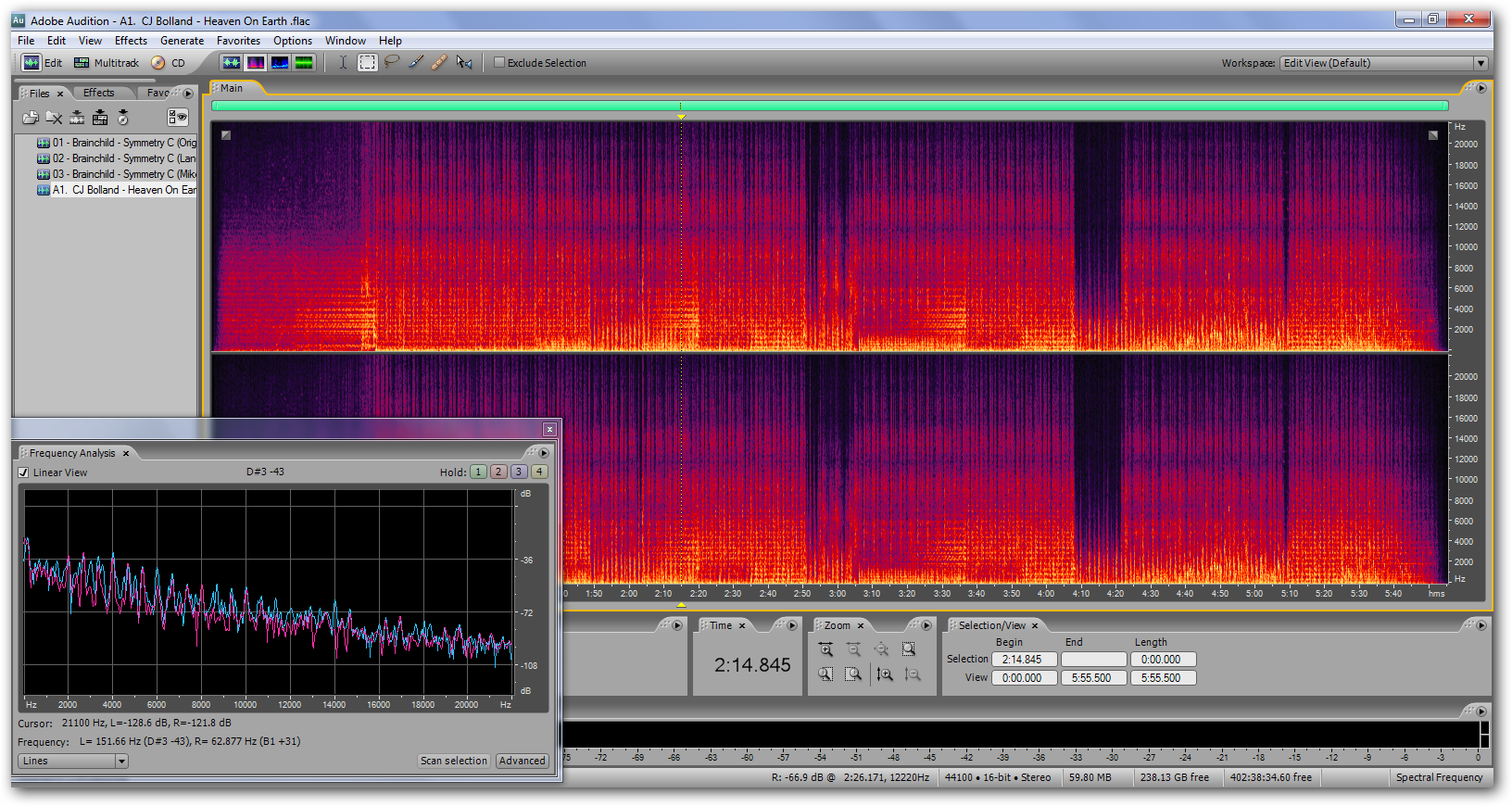Open the Main panel options menu arrow

(1480, 88)
